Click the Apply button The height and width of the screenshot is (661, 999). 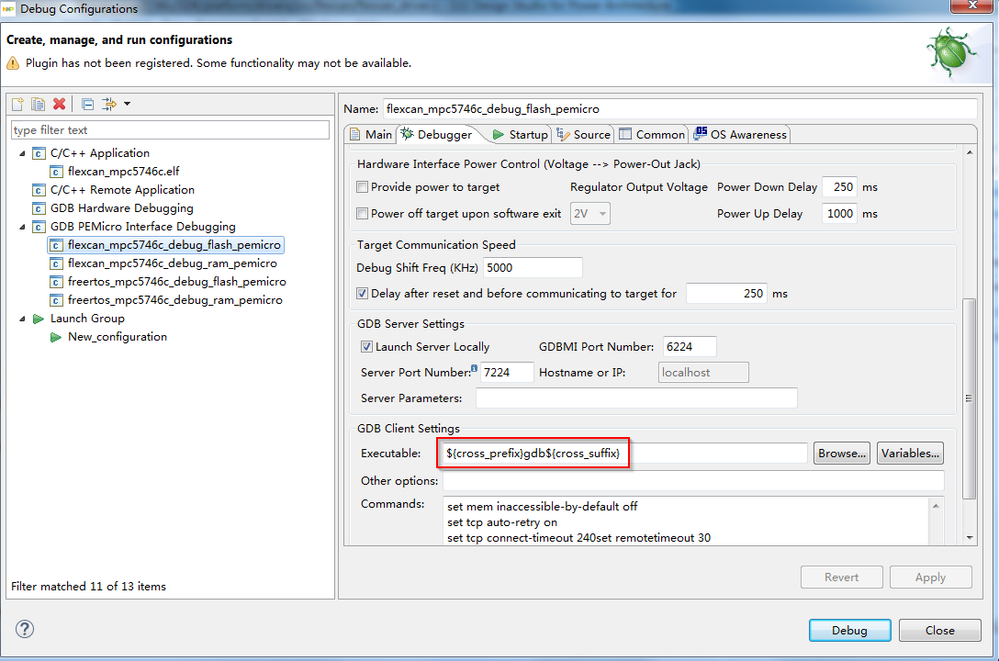931,577
